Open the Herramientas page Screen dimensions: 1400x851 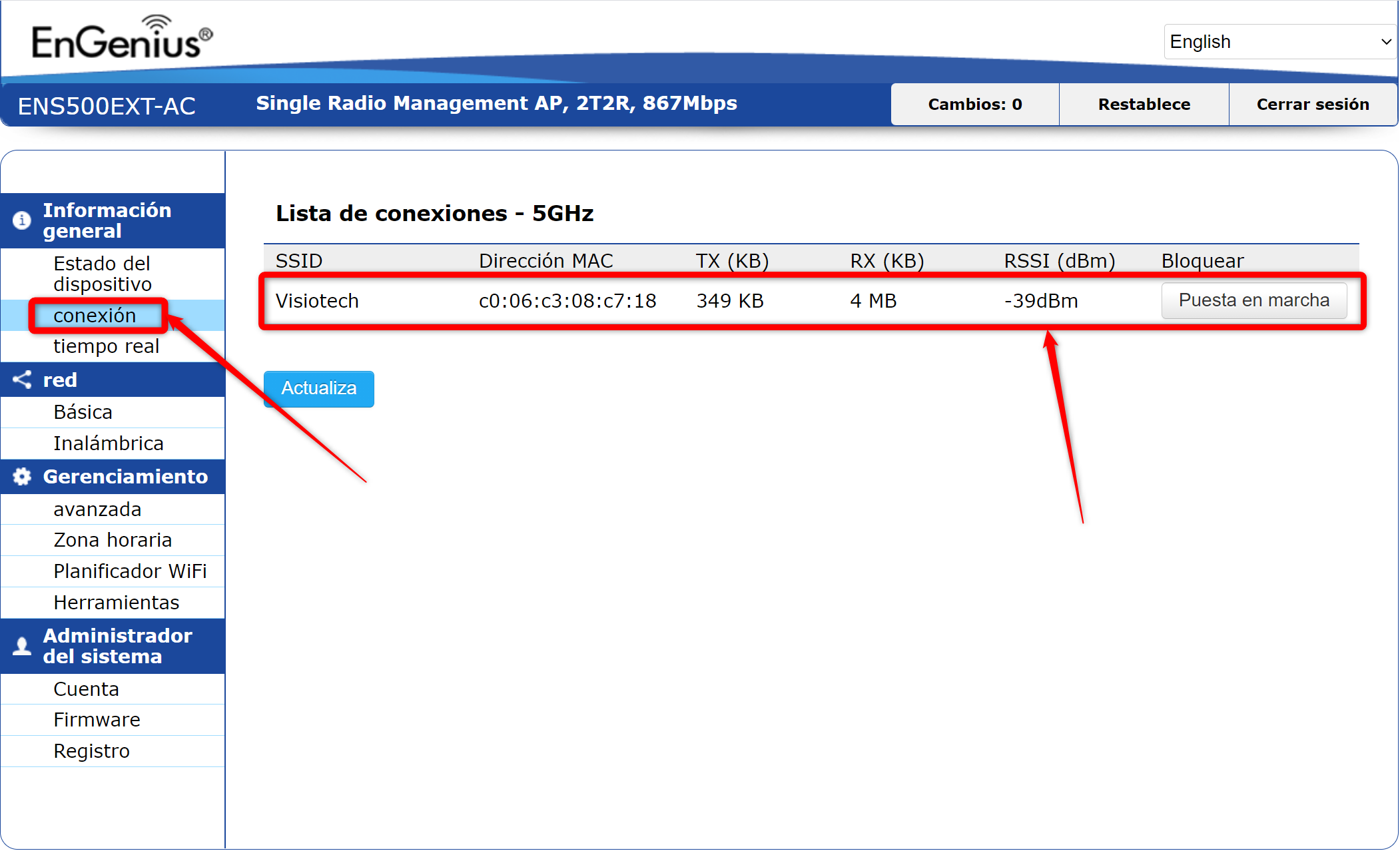point(113,603)
